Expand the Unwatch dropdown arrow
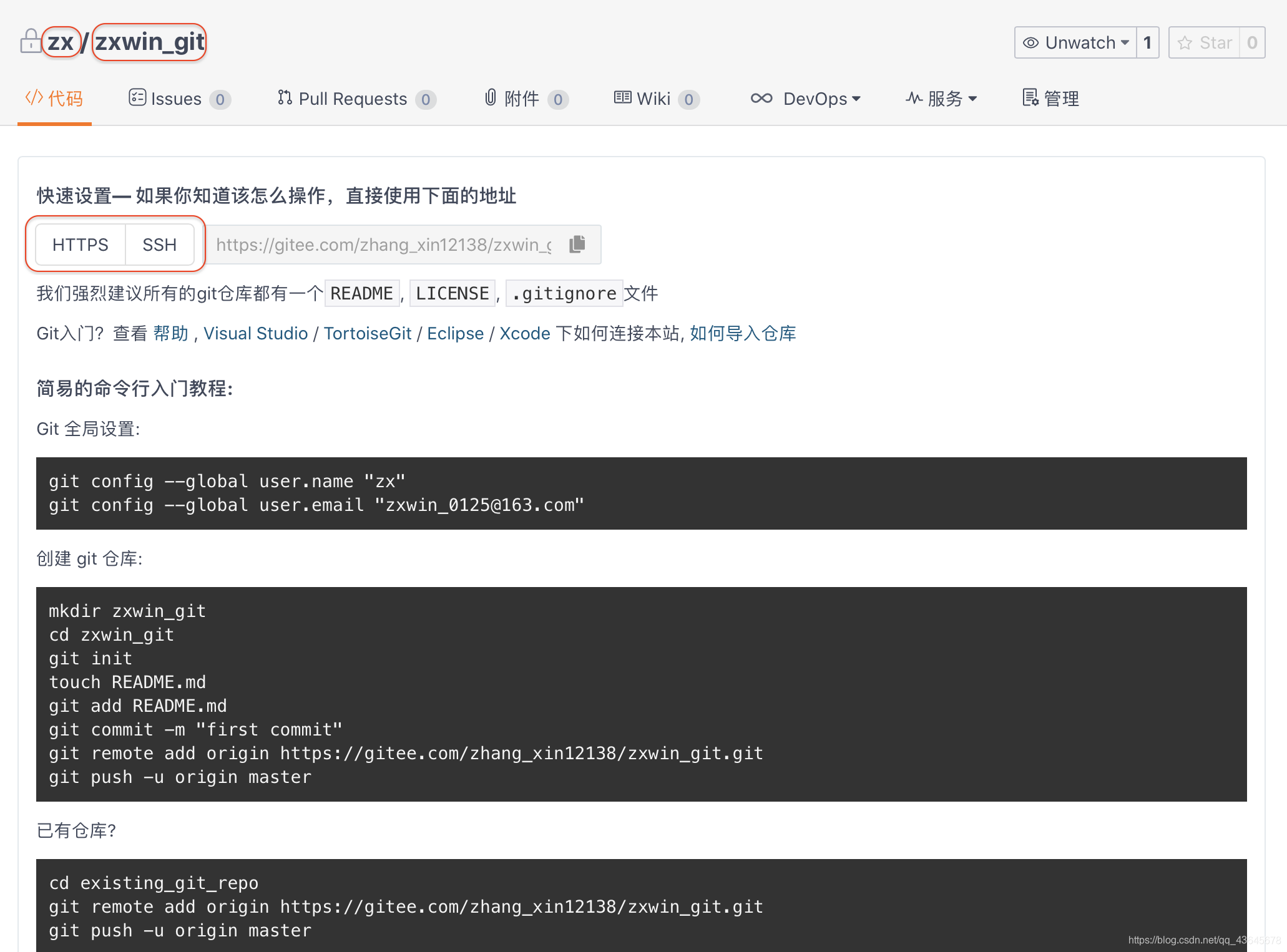The image size is (1287, 952). (x=1125, y=43)
